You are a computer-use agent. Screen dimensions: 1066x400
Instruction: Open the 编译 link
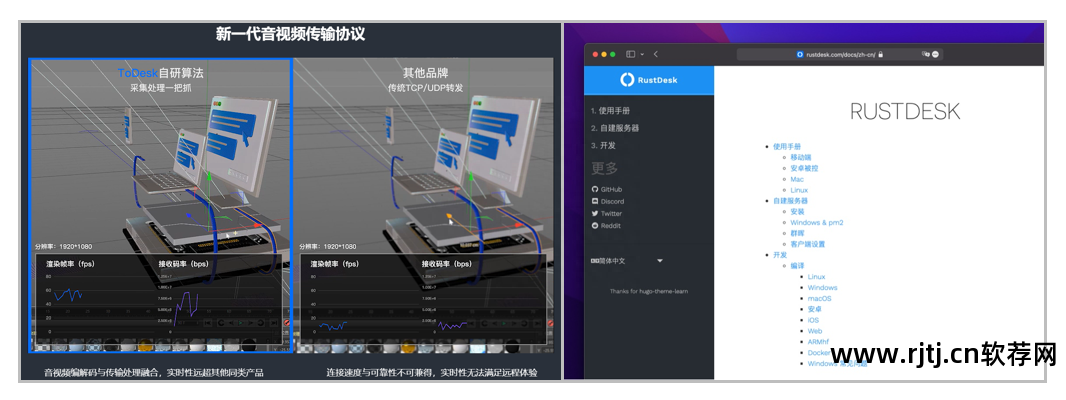coord(797,266)
